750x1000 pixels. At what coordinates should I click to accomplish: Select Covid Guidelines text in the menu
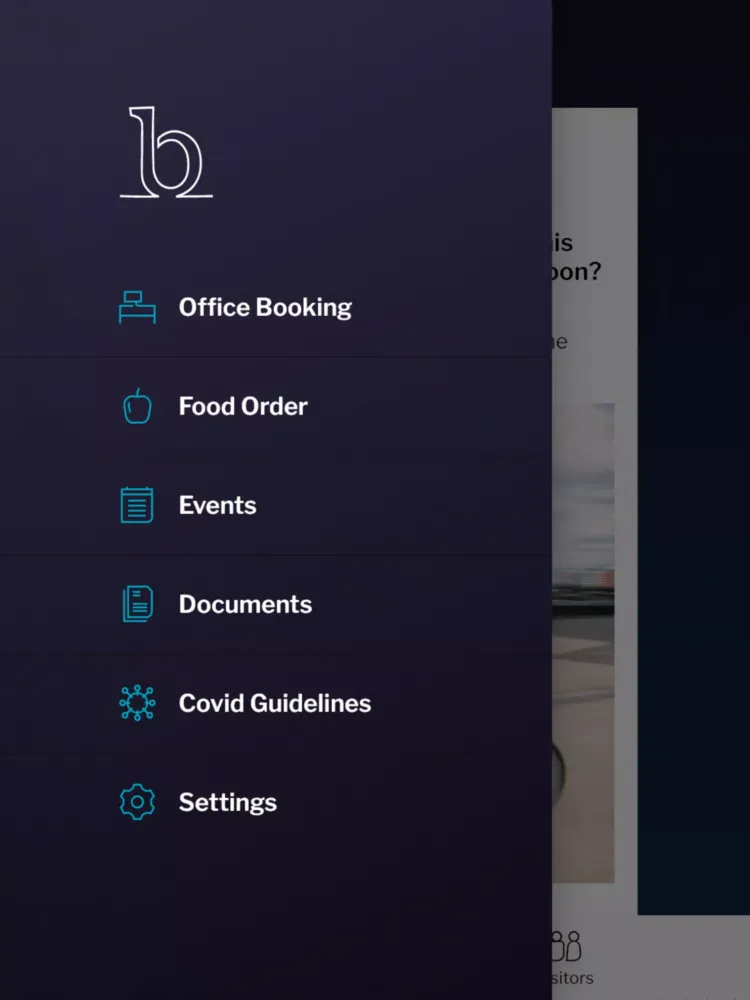(275, 703)
